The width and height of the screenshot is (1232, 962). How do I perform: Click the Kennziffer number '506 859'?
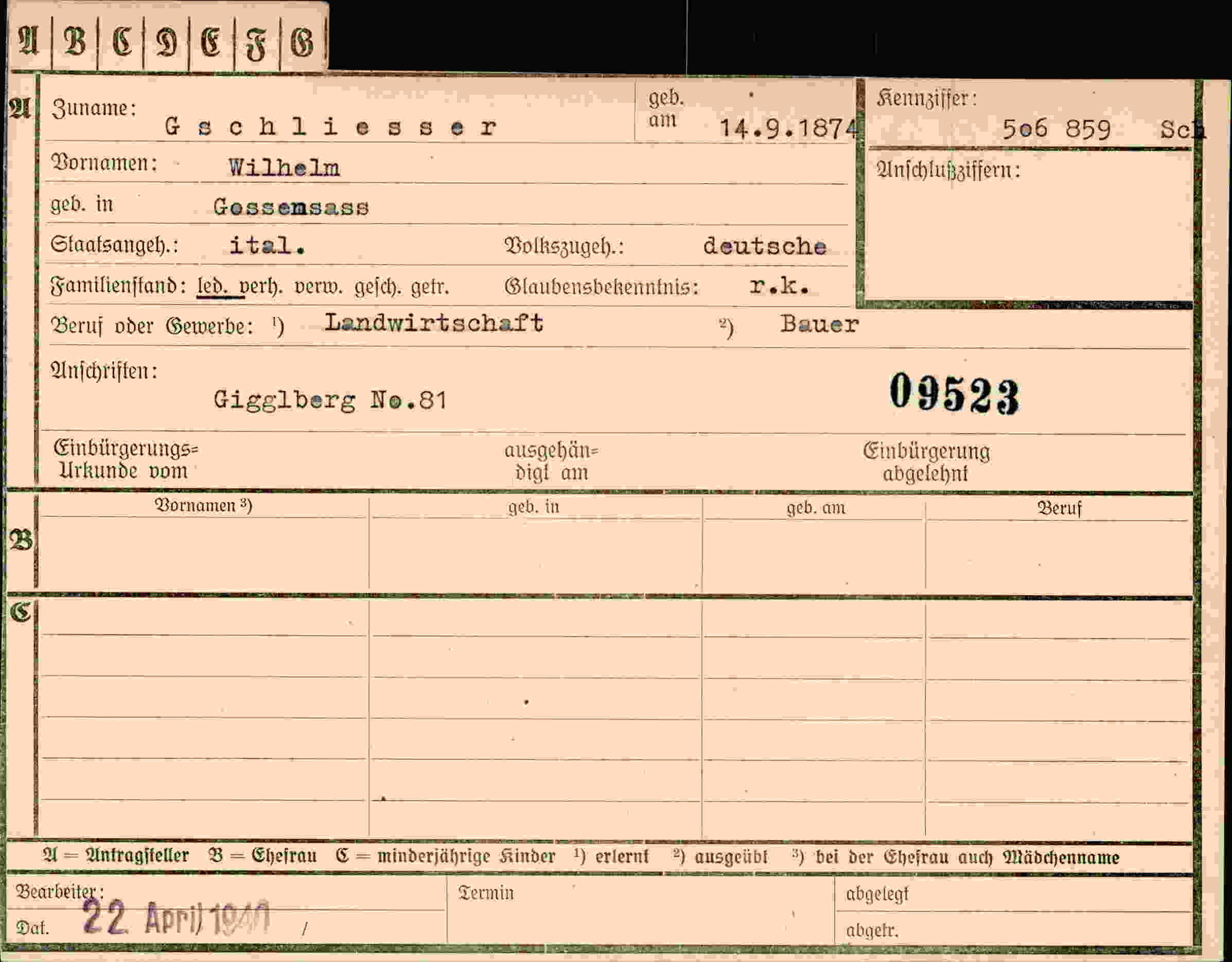tap(1057, 130)
